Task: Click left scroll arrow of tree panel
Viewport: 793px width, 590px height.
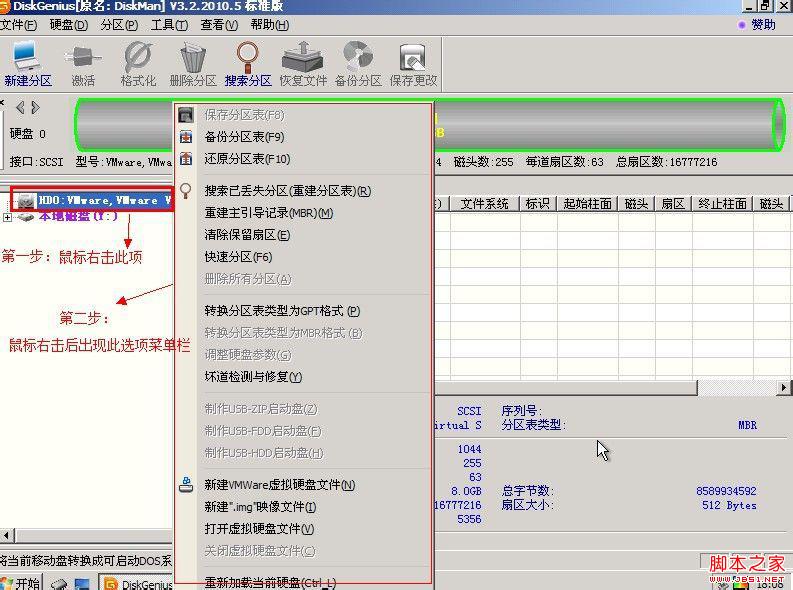Action: point(7,535)
